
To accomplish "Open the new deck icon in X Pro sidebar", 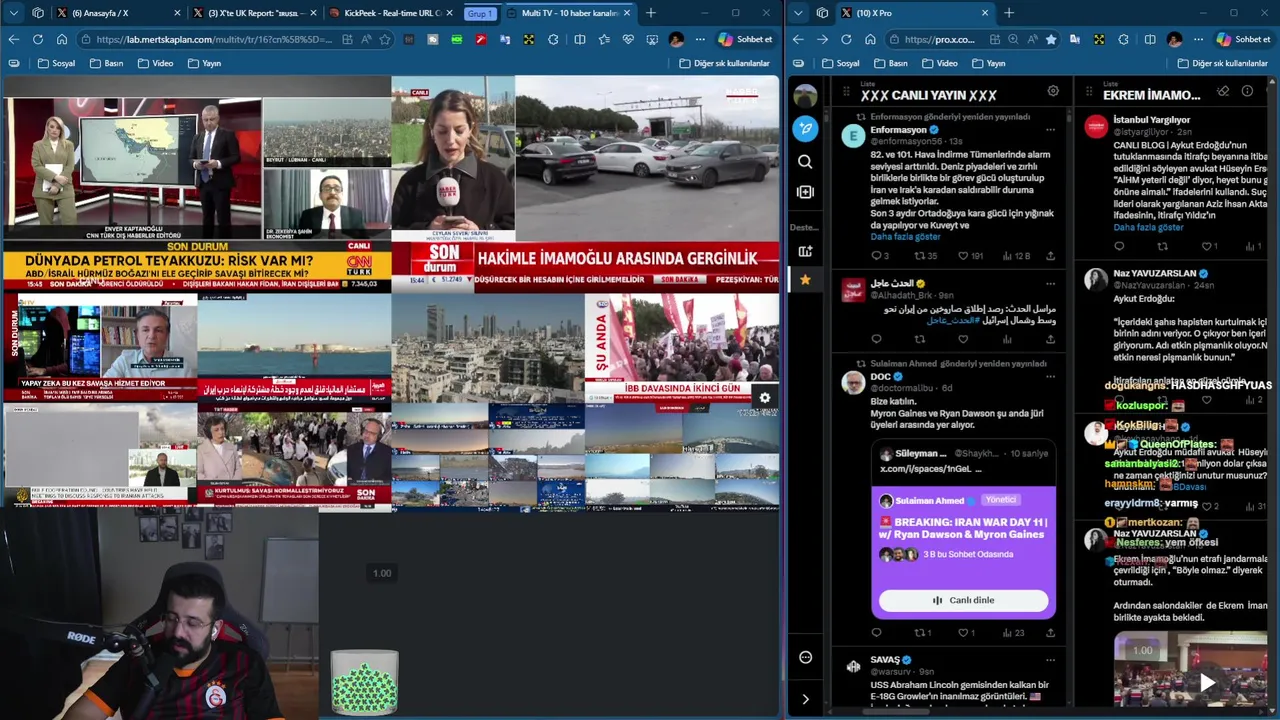I will pyautogui.click(x=805, y=251).
